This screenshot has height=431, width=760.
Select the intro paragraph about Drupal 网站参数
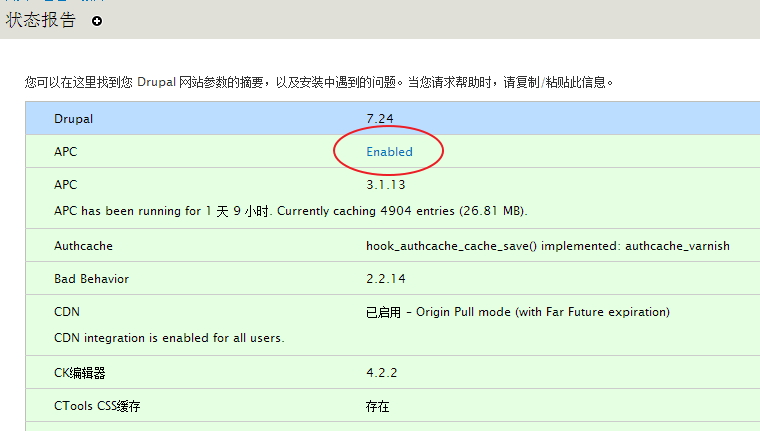click(x=319, y=82)
